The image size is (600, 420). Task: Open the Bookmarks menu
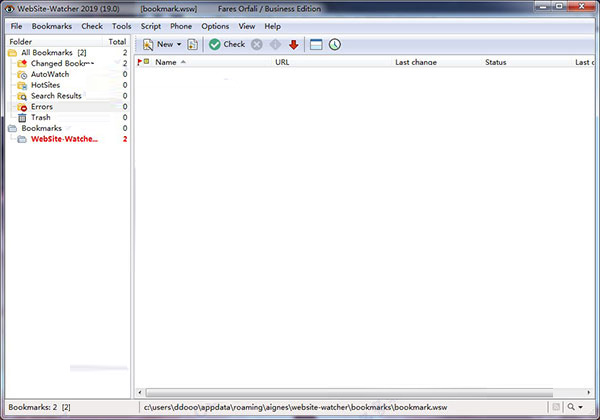point(52,26)
